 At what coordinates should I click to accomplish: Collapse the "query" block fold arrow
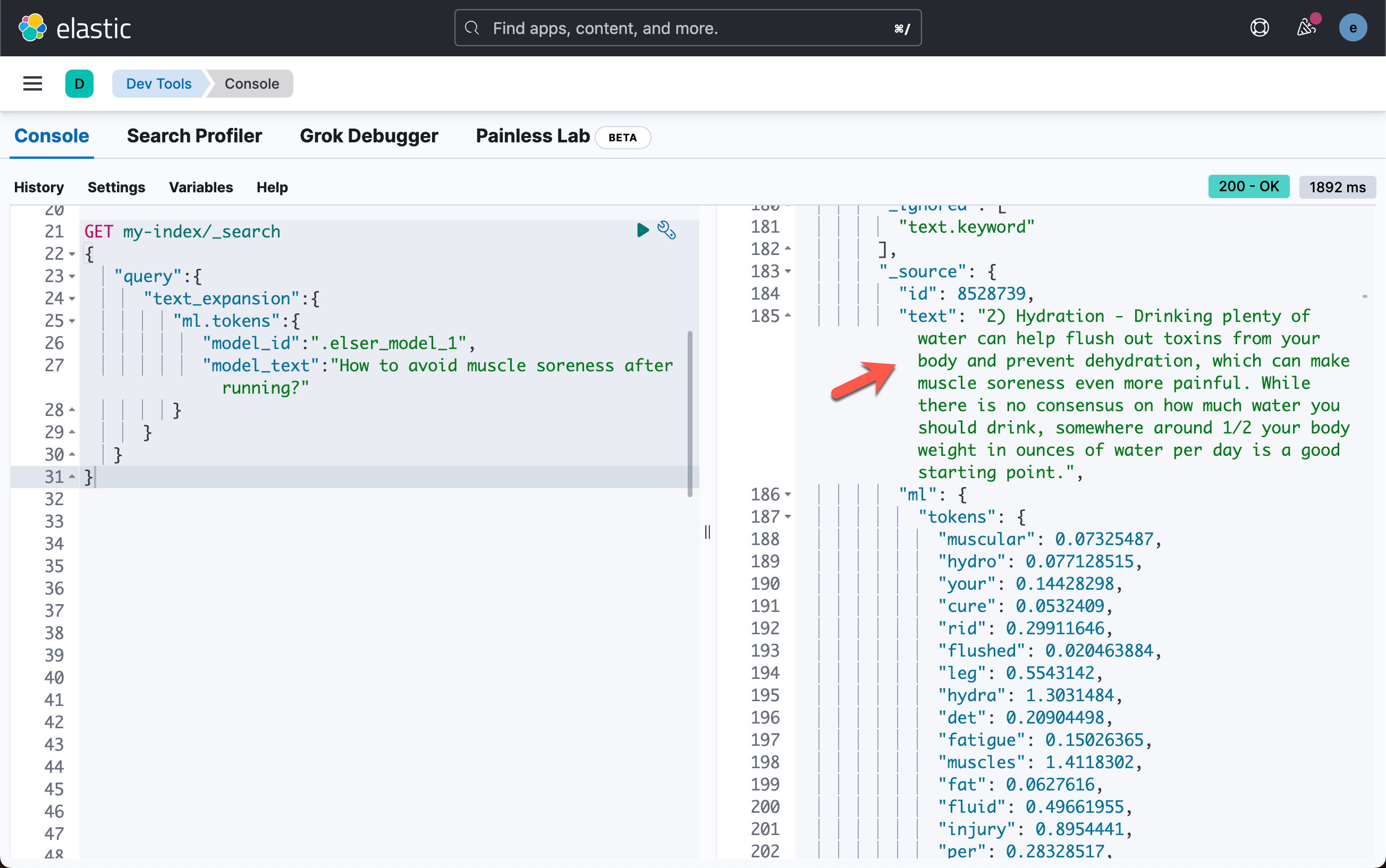click(72, 276)
